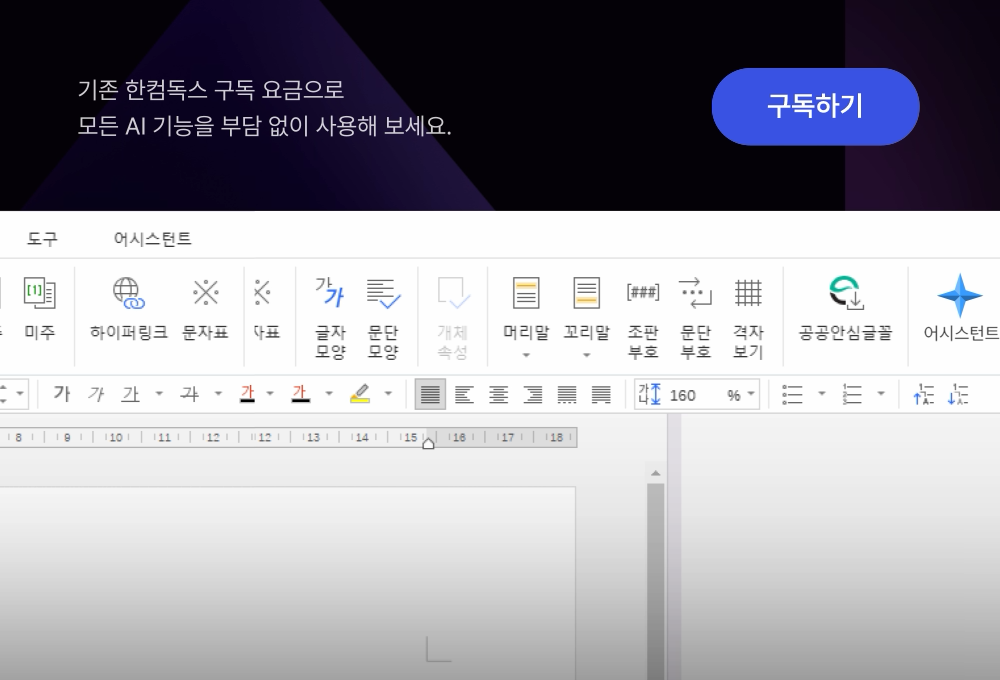Raise outline level one step
Image resolution: width=1000 pixels, height=680 pixels.
923,394
